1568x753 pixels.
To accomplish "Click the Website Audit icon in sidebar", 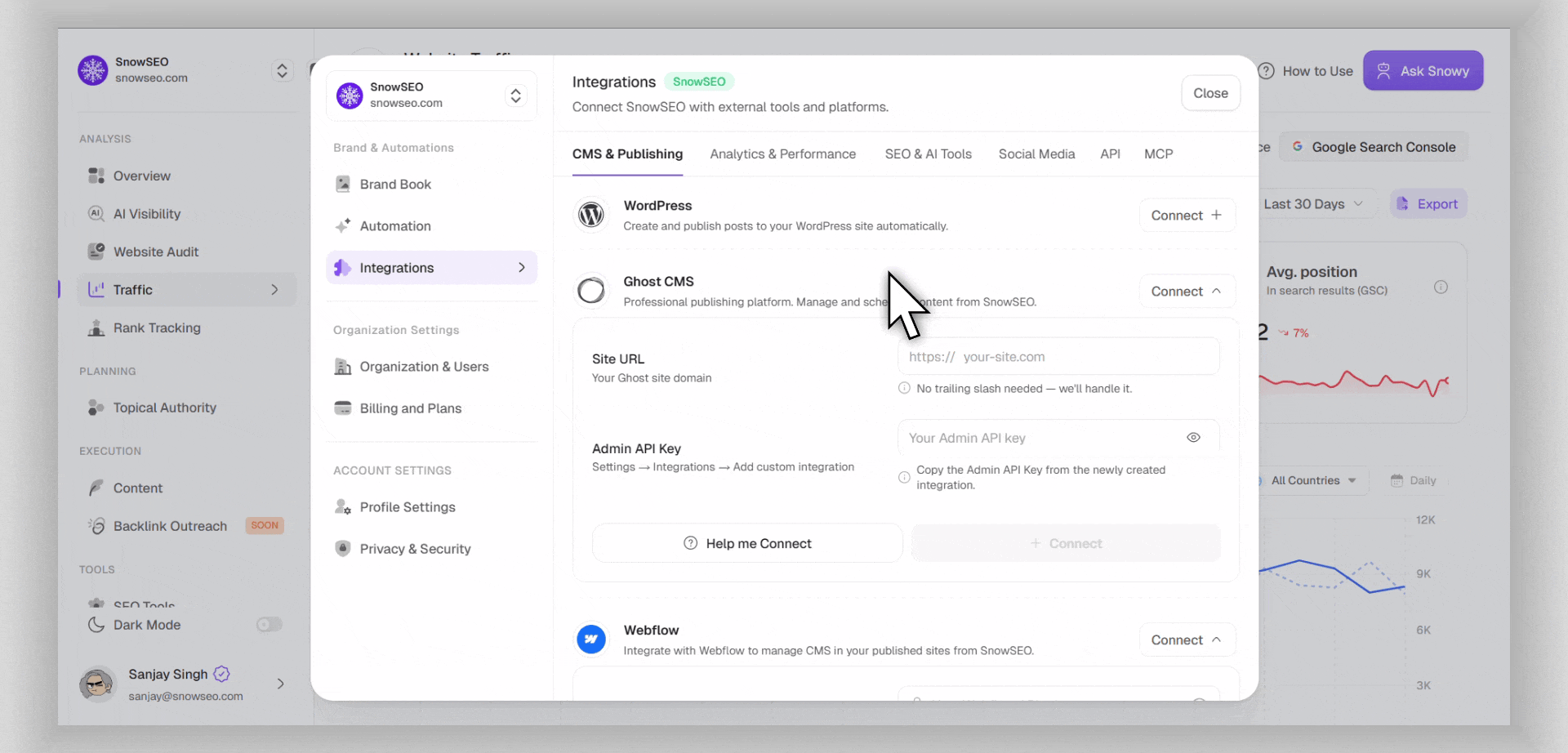I will click(x=96, y=252).
